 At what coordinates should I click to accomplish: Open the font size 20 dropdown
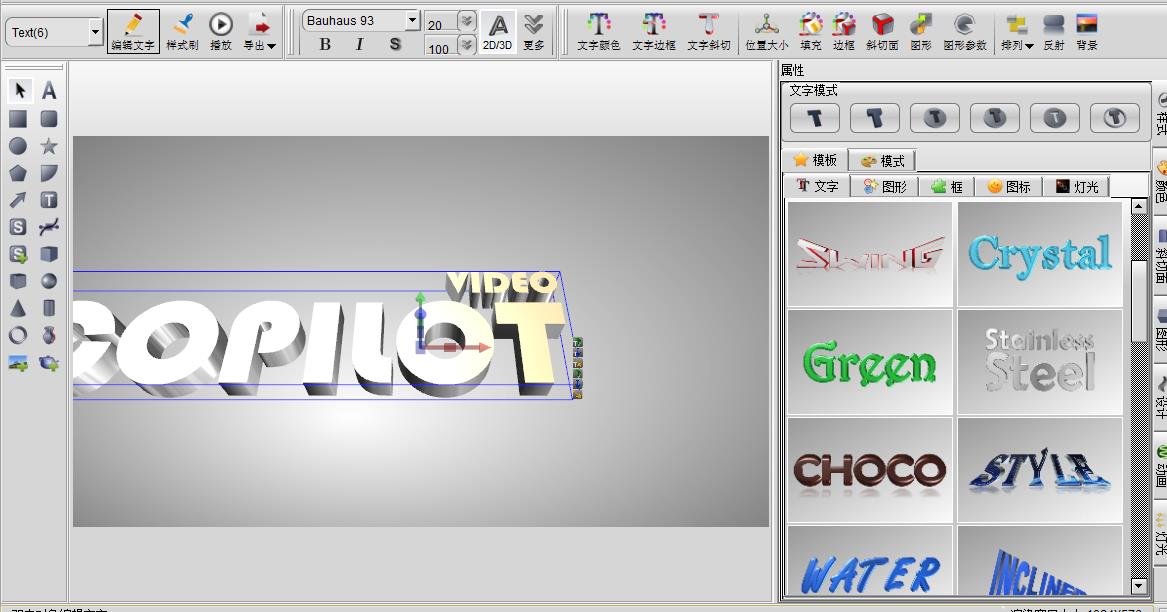(x=467, y=21)
